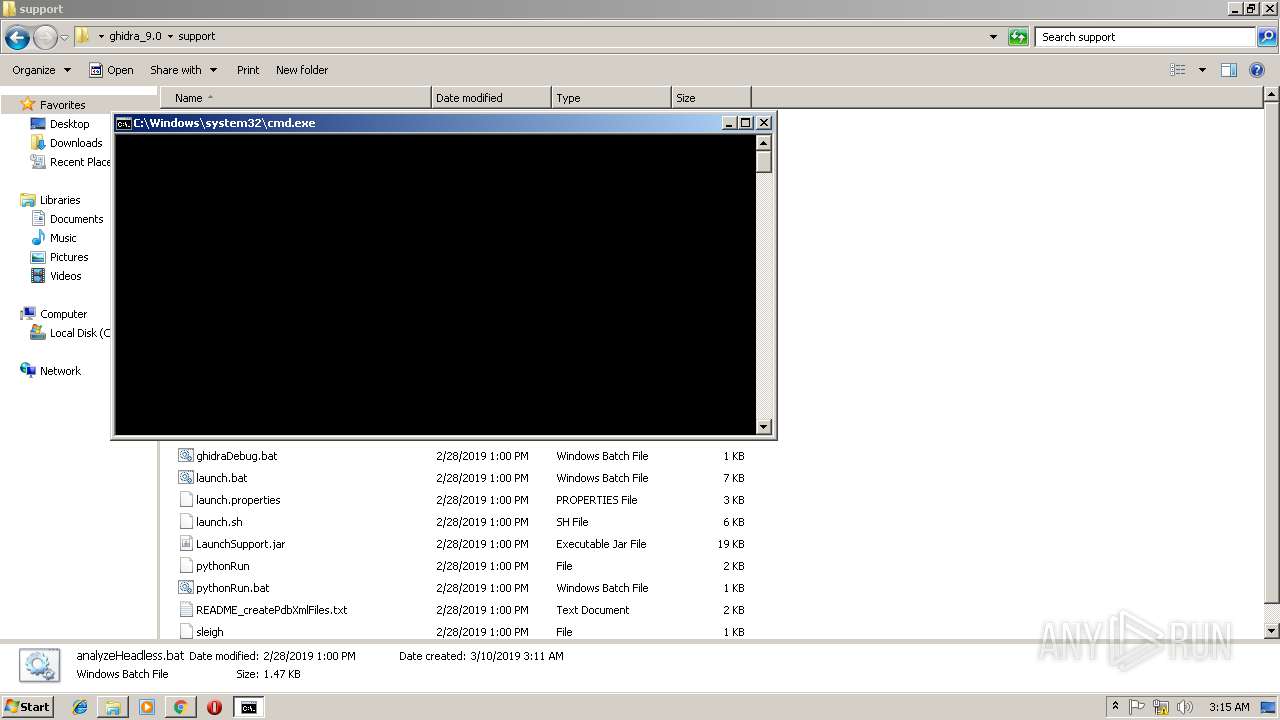Open Downloads in the Favorites pane
Viewport: 1280px width, 720px height.
[x=76, y=143]
